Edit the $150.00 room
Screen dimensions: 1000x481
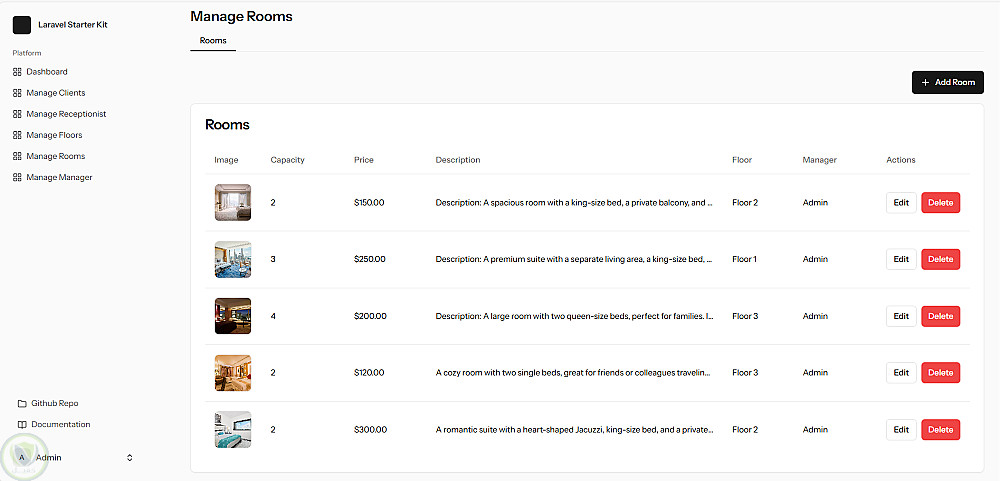901,203
